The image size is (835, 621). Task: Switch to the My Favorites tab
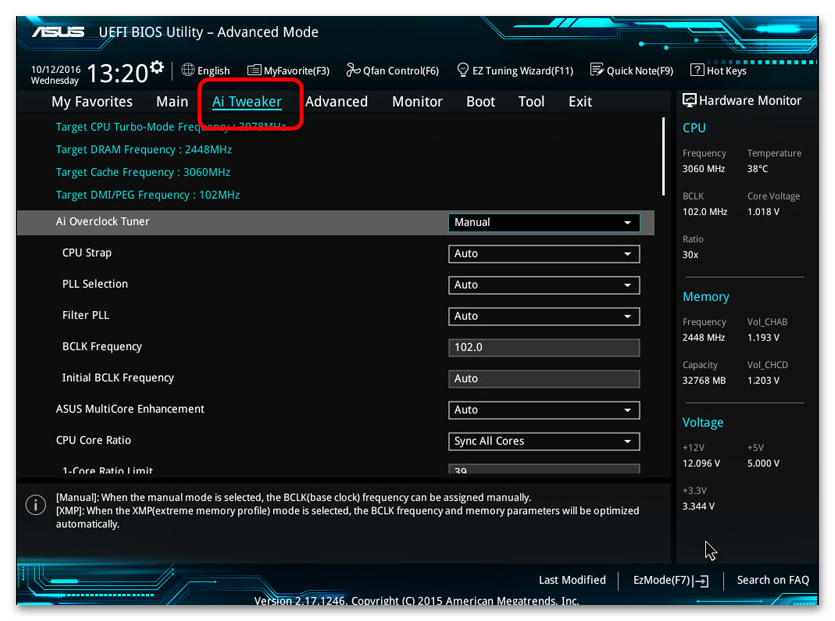point(92,102)
